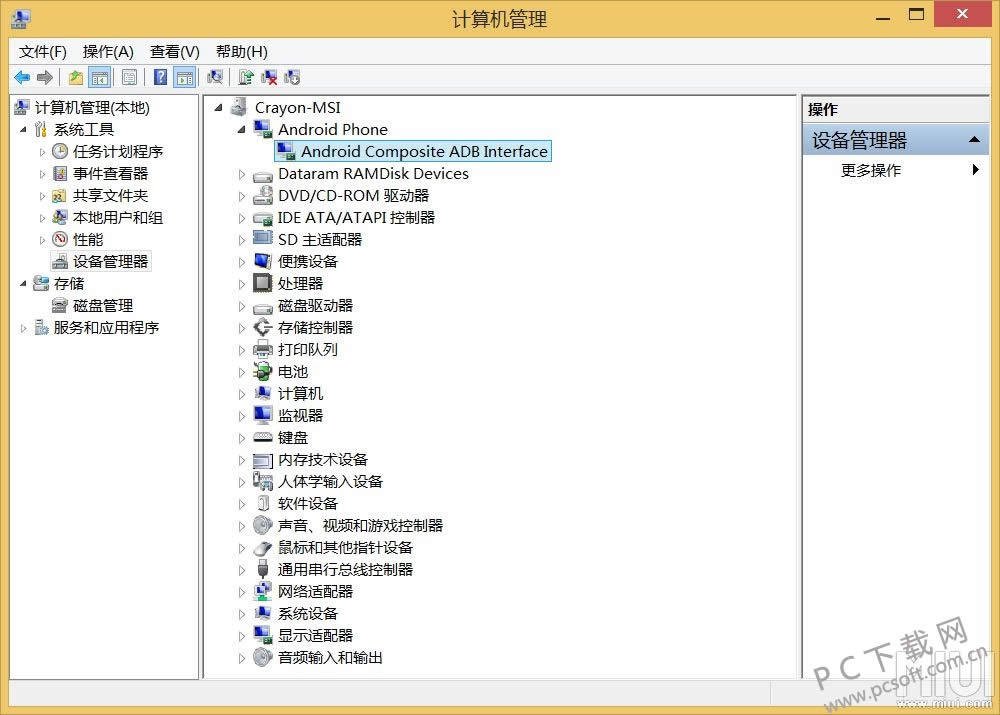Click uninstall device red X icon
The image size is (1000, 715).
pos(269,78)
